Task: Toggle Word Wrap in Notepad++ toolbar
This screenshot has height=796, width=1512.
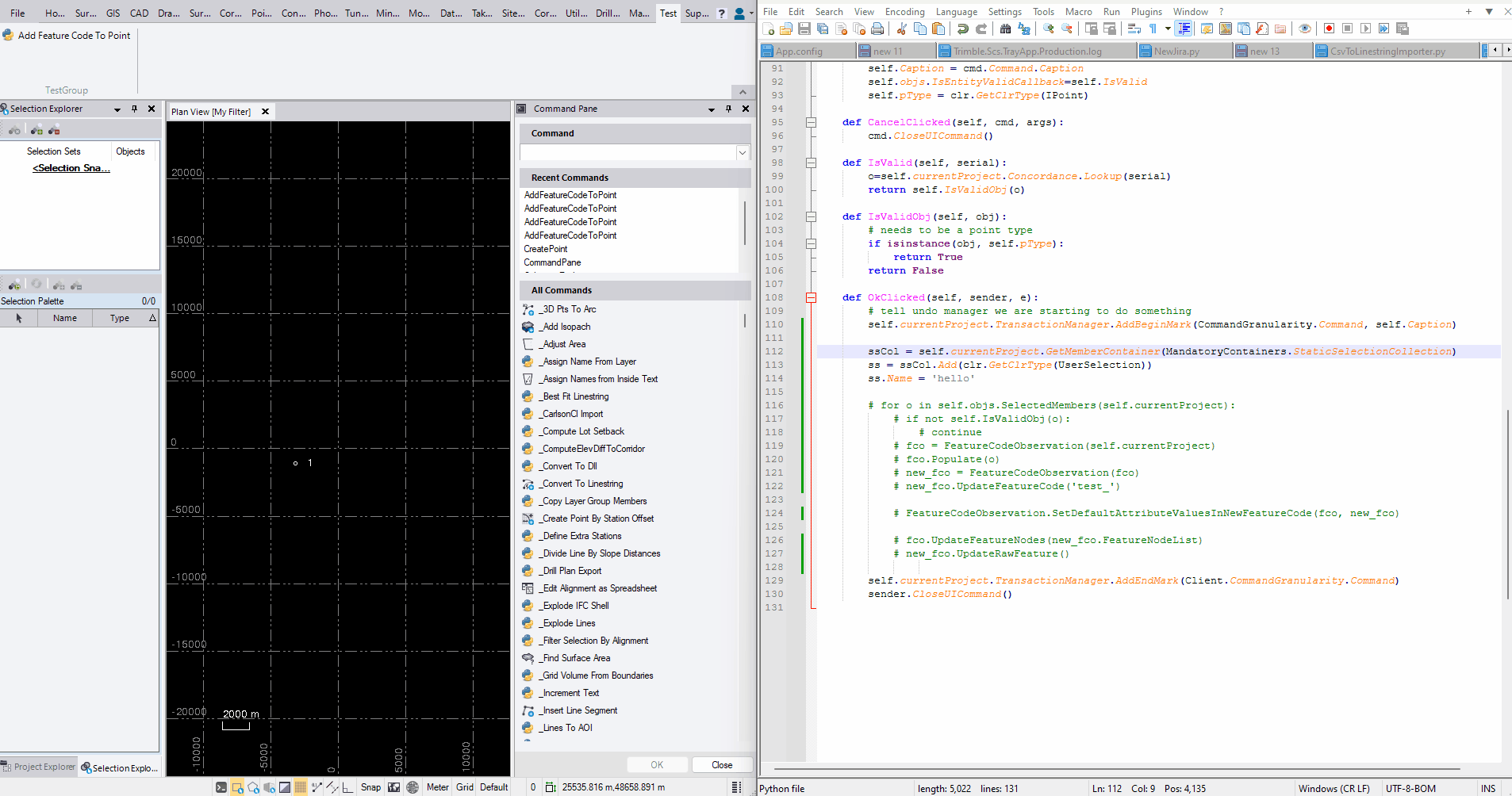Action: point(1134,29)
